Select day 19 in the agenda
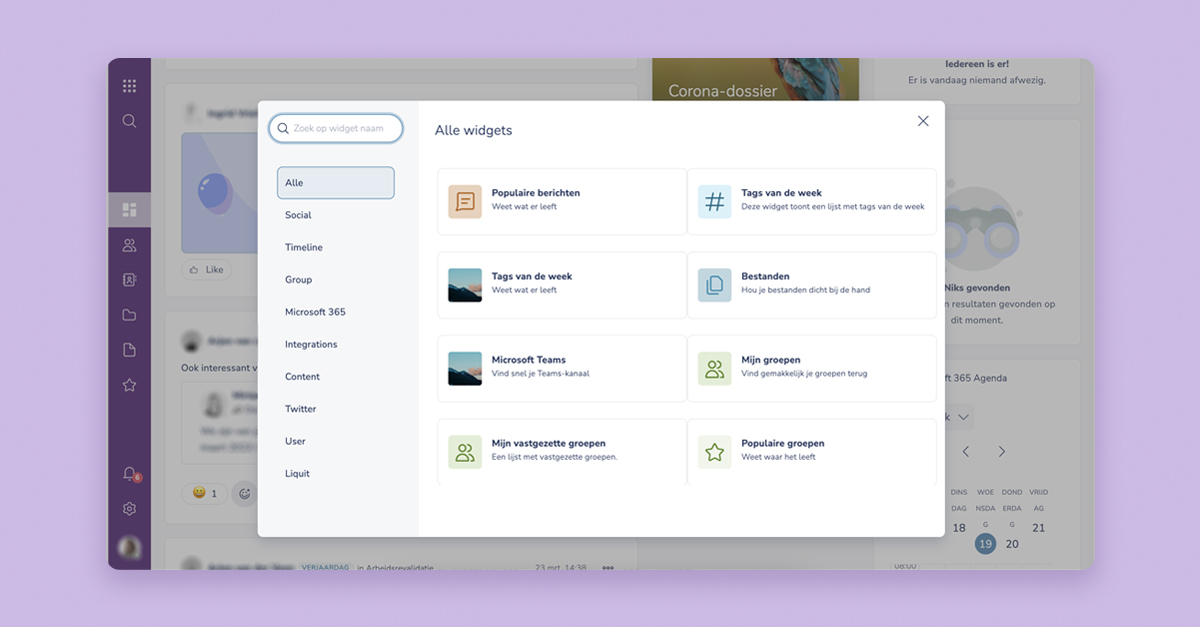 986,544
